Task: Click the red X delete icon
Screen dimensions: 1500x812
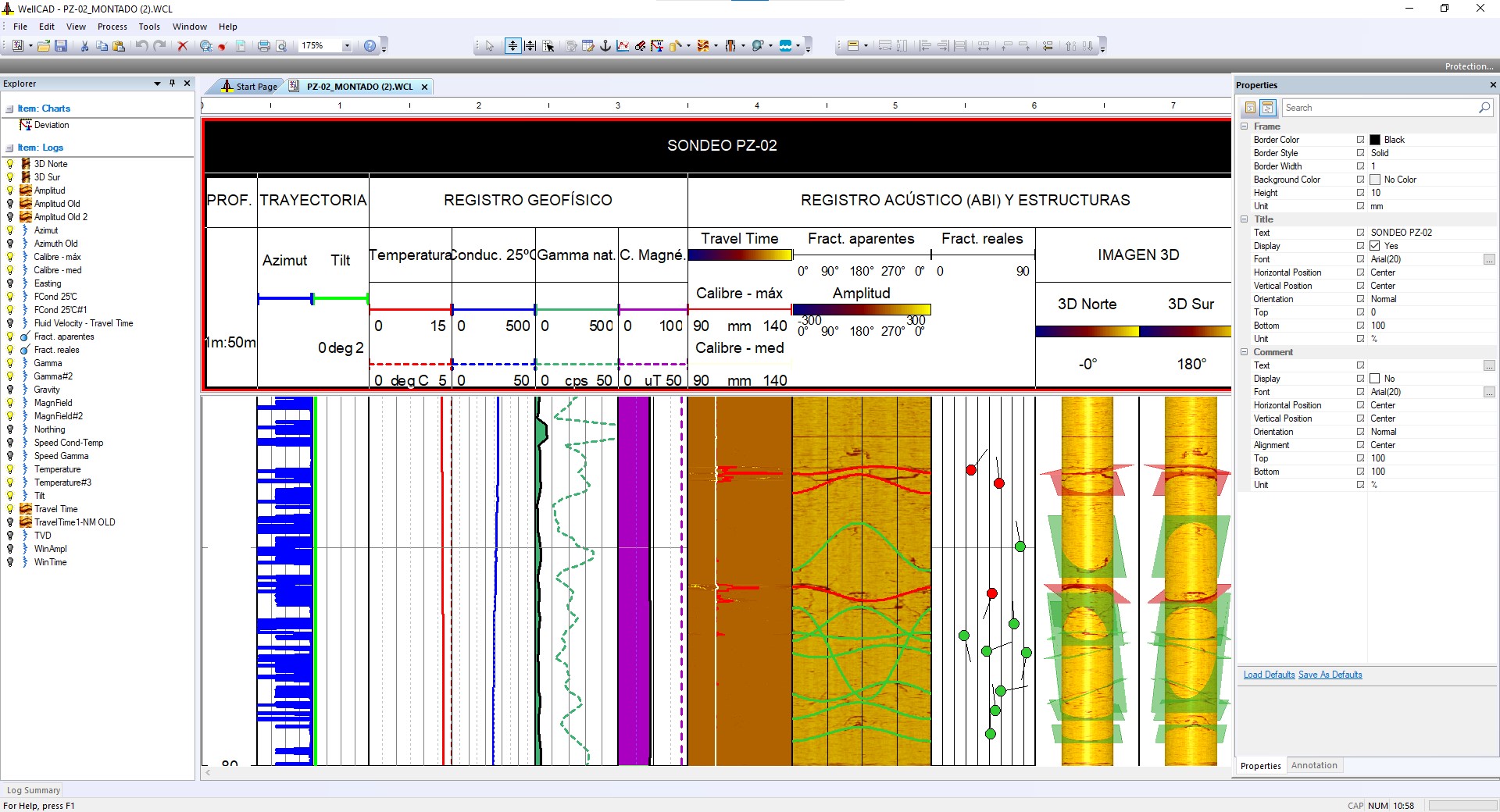Action: click(183, 46)
